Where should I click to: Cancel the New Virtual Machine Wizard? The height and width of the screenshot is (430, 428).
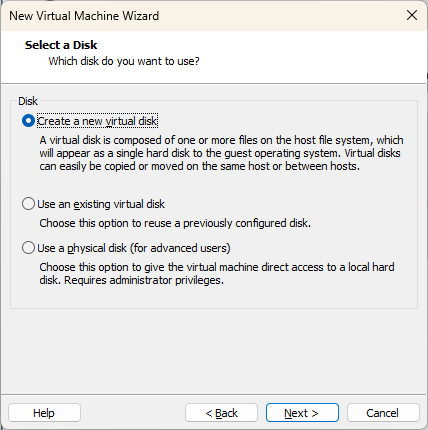click(383, 413)
